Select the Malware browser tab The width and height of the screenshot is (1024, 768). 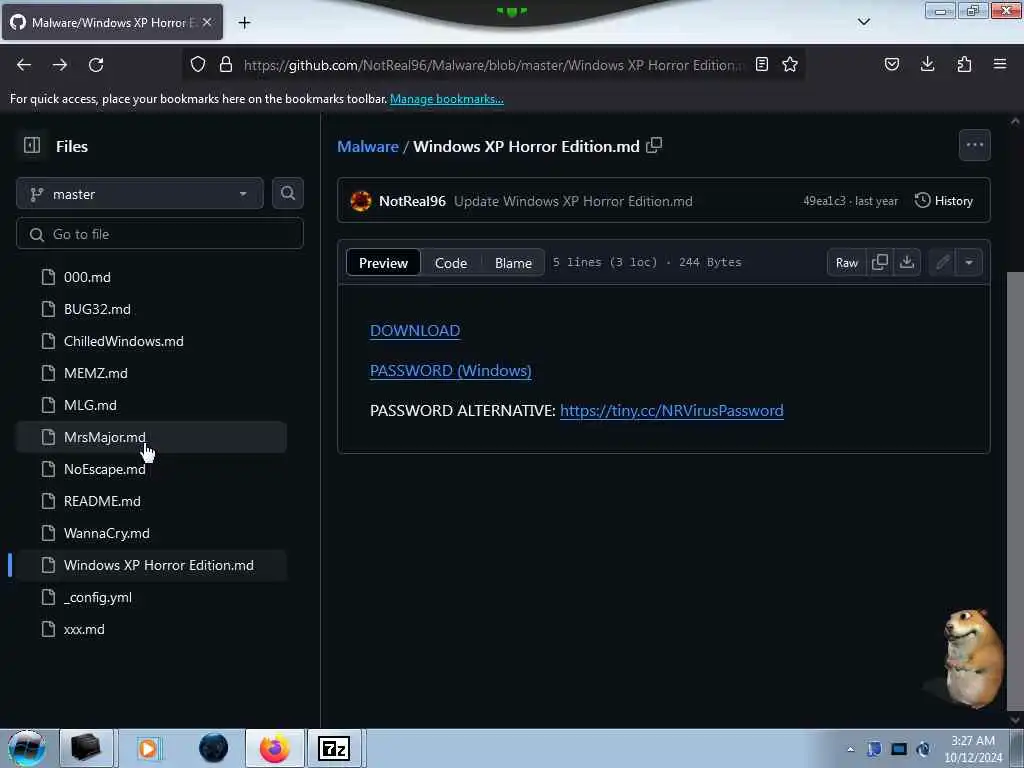pyautogui.click(x=112, y=22)
